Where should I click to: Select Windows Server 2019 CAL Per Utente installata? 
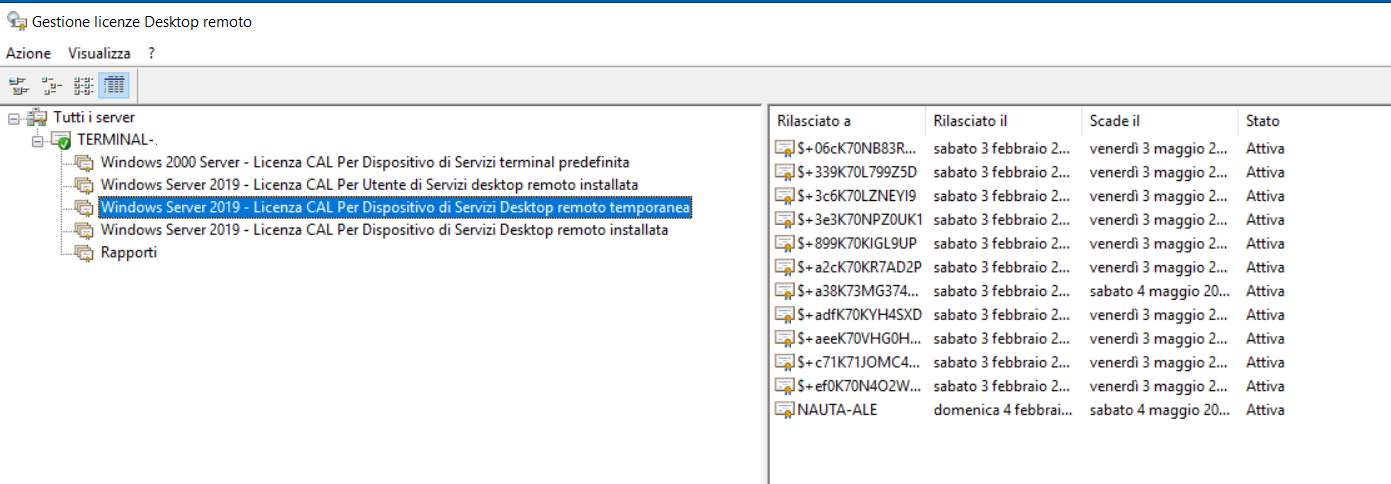pos(369,184)
